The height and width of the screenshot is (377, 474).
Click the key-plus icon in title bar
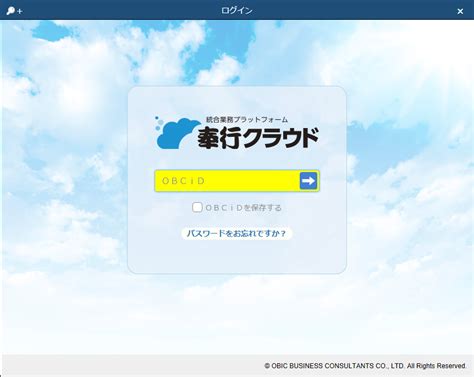coord(14,11)
